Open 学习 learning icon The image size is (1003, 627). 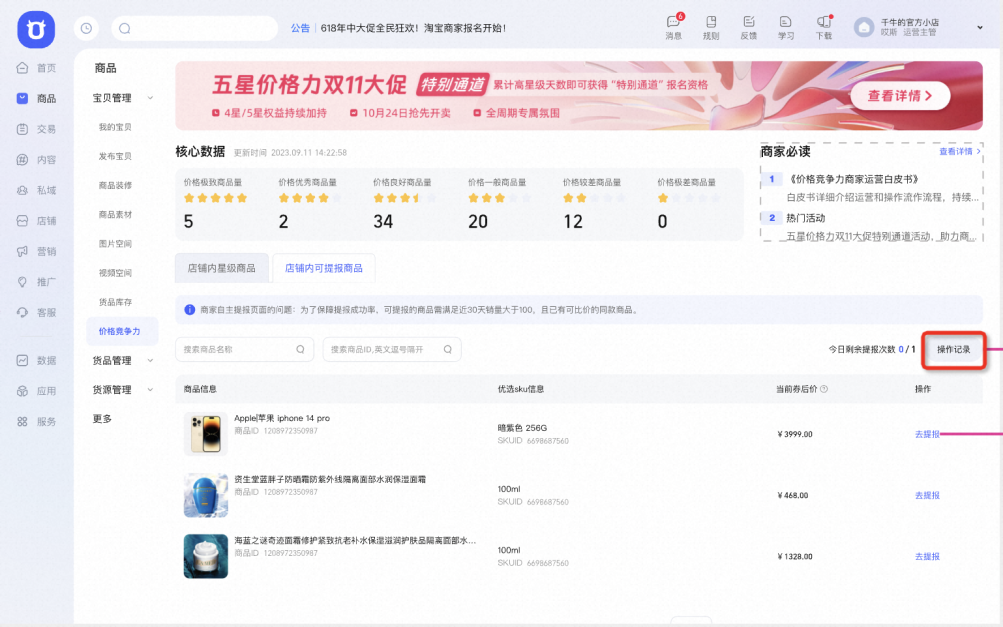[786, 28]
